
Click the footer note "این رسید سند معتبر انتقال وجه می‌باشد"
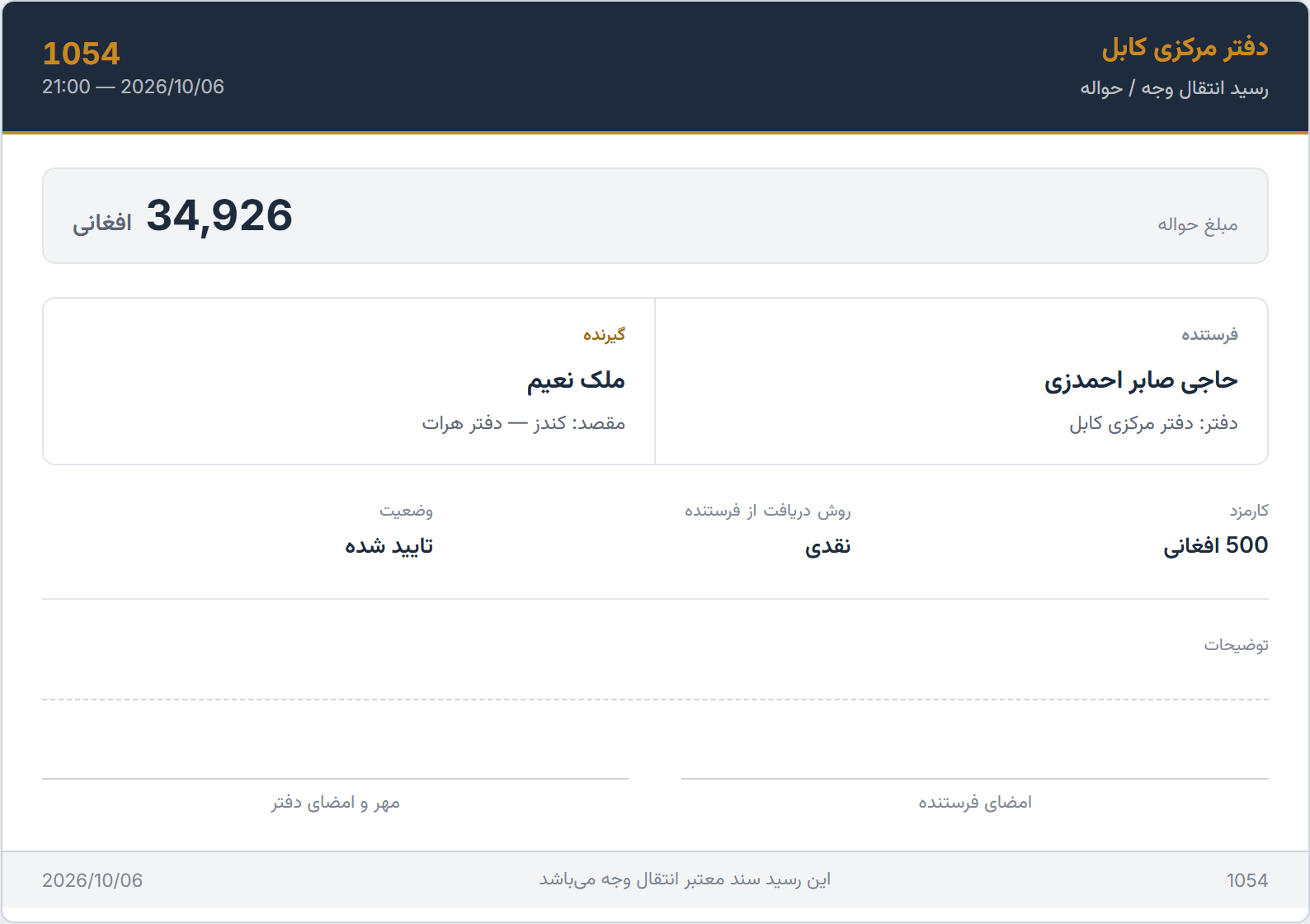[x=685, y=879]
